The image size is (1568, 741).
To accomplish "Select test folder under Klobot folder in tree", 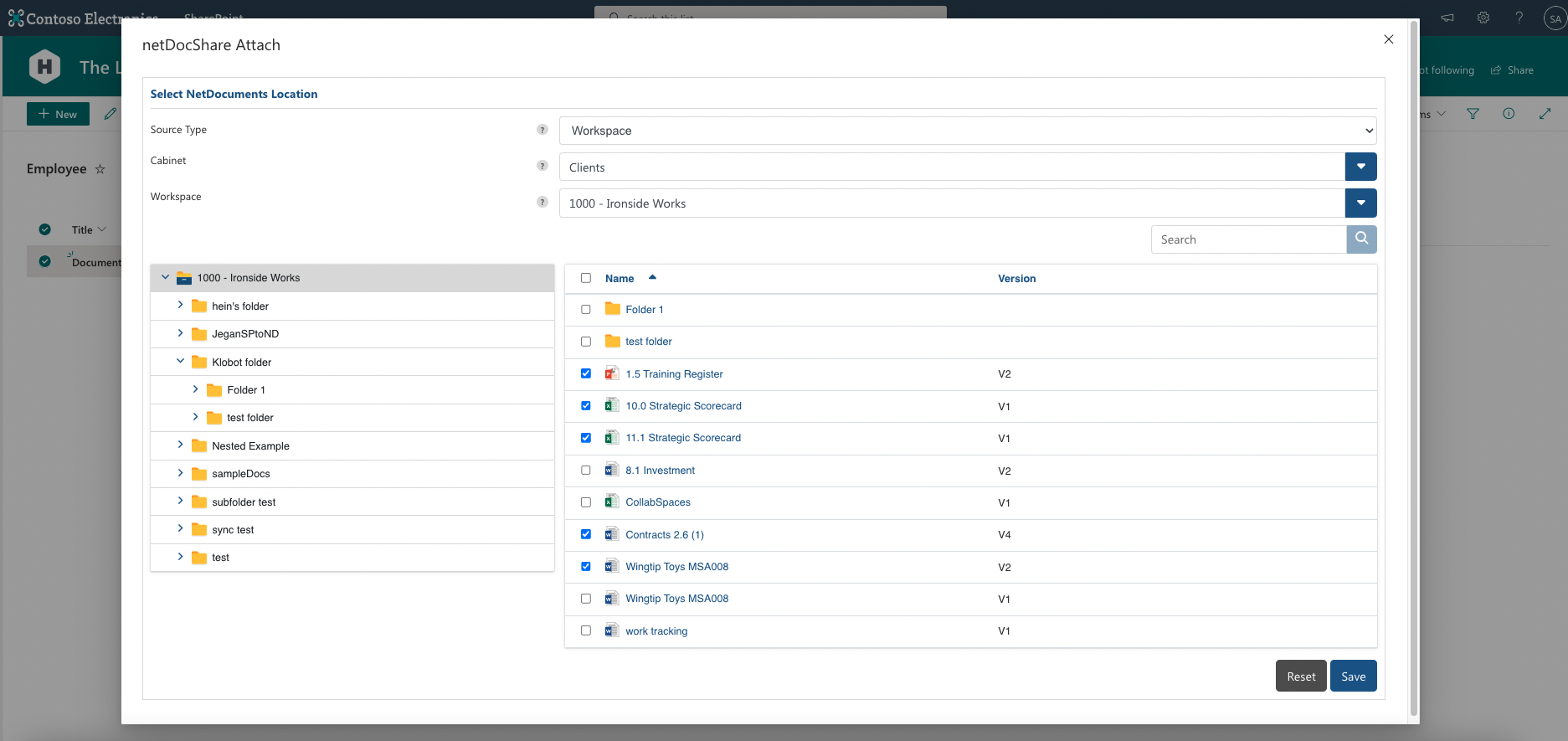I will click(250, 418).
